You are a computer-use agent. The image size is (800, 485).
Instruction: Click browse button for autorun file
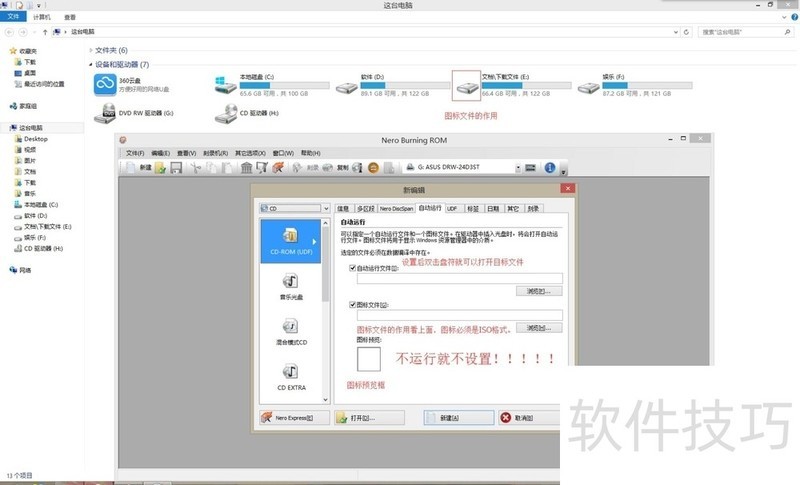pos(539,291)
